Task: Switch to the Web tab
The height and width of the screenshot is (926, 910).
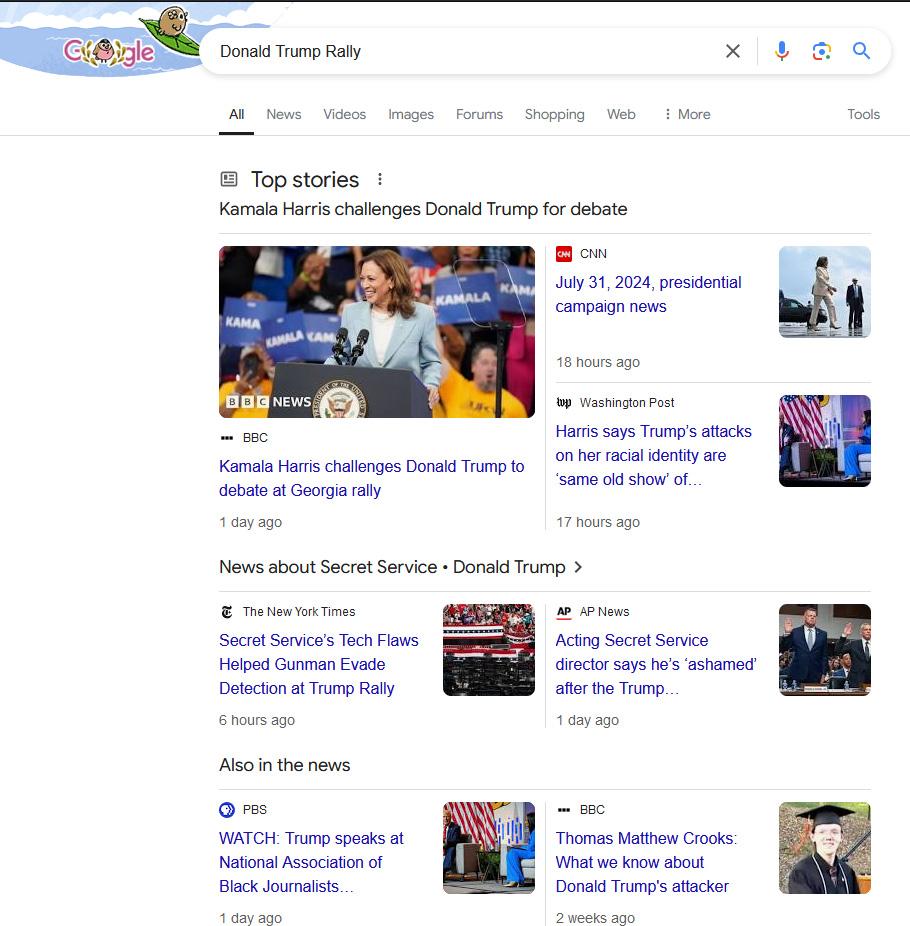Action: click(621, 114)
